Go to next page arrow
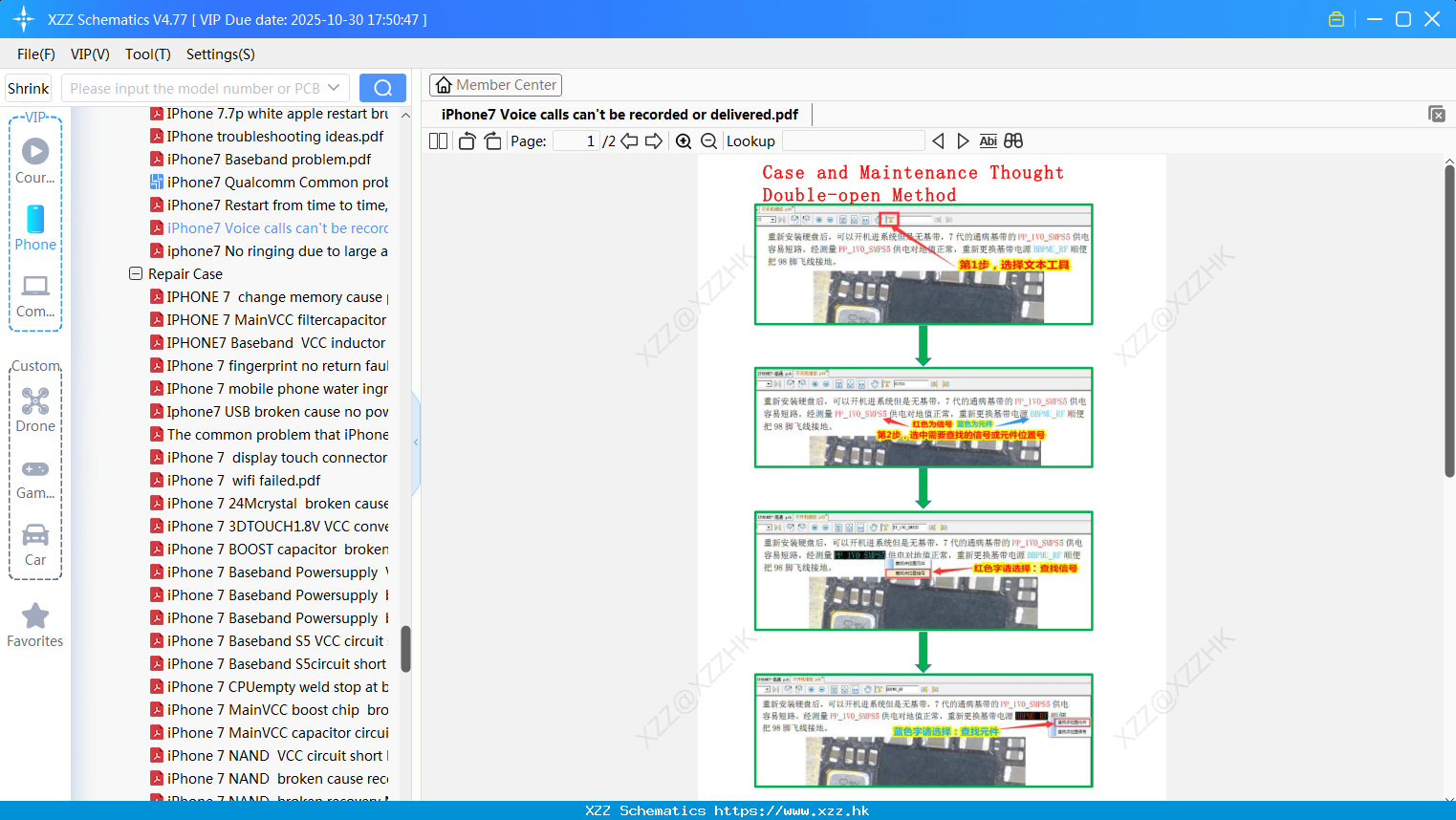1456x820 pixels. (654, 141)
